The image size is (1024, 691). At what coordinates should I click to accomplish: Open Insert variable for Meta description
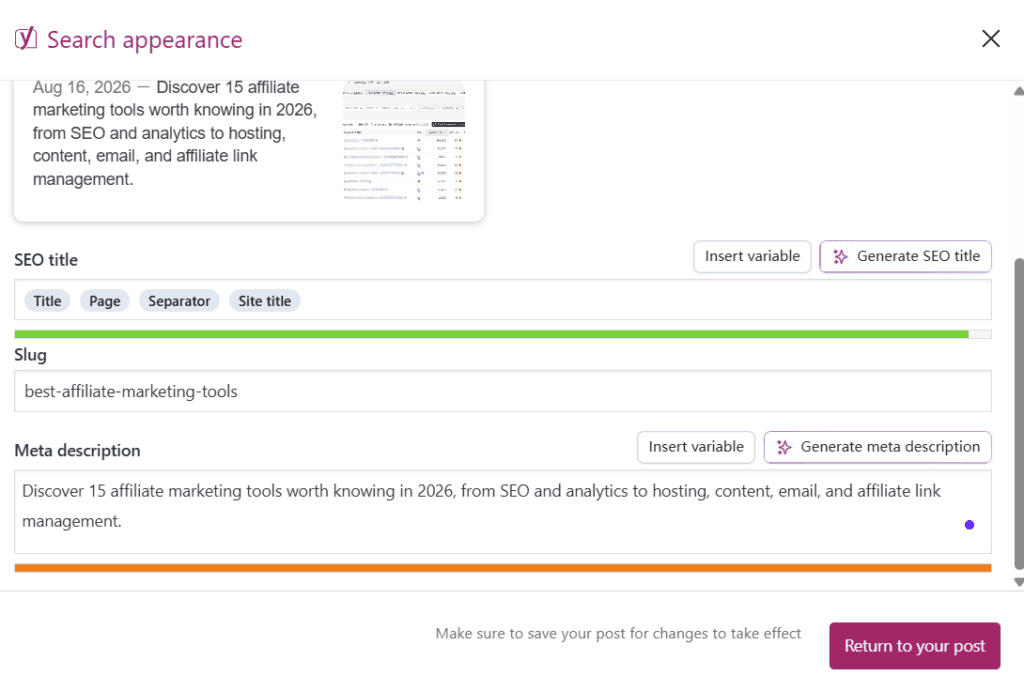pos(696,447)
